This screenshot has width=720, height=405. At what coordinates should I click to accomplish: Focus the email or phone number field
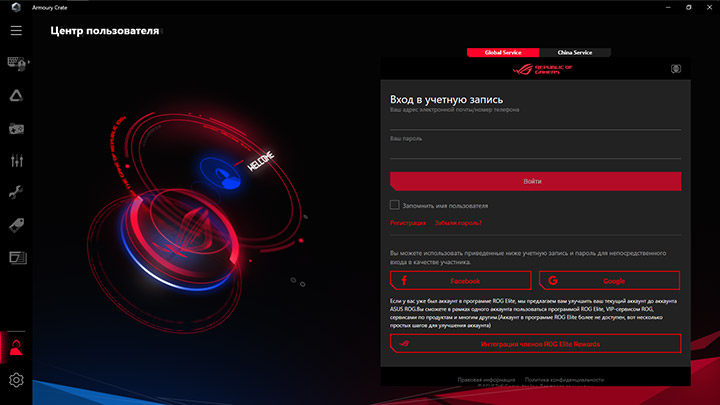[x=535, y=121]
